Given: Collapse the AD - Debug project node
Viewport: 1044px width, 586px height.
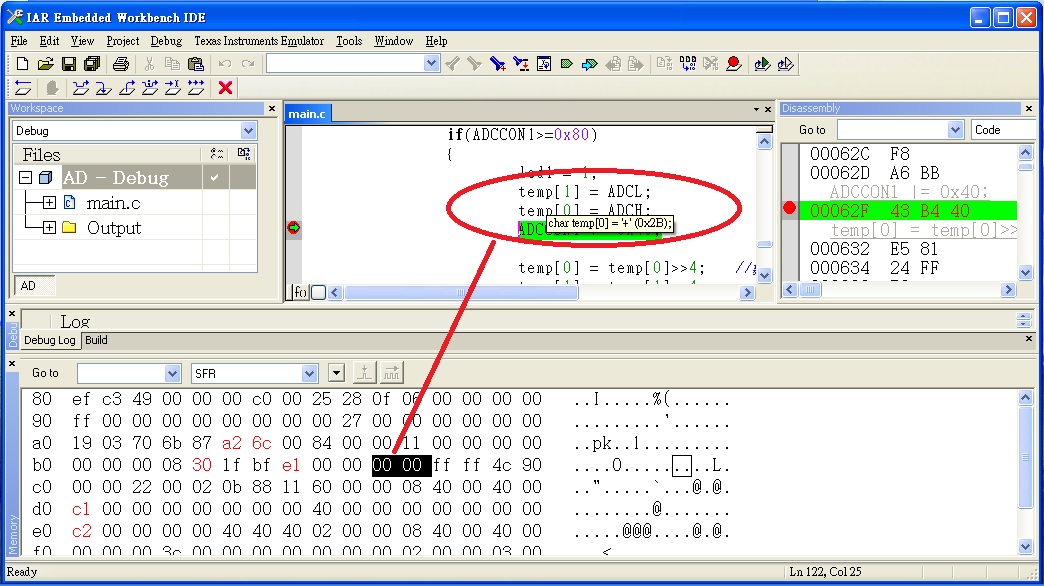Looking at the screenshot, I should tap(25, 178).
